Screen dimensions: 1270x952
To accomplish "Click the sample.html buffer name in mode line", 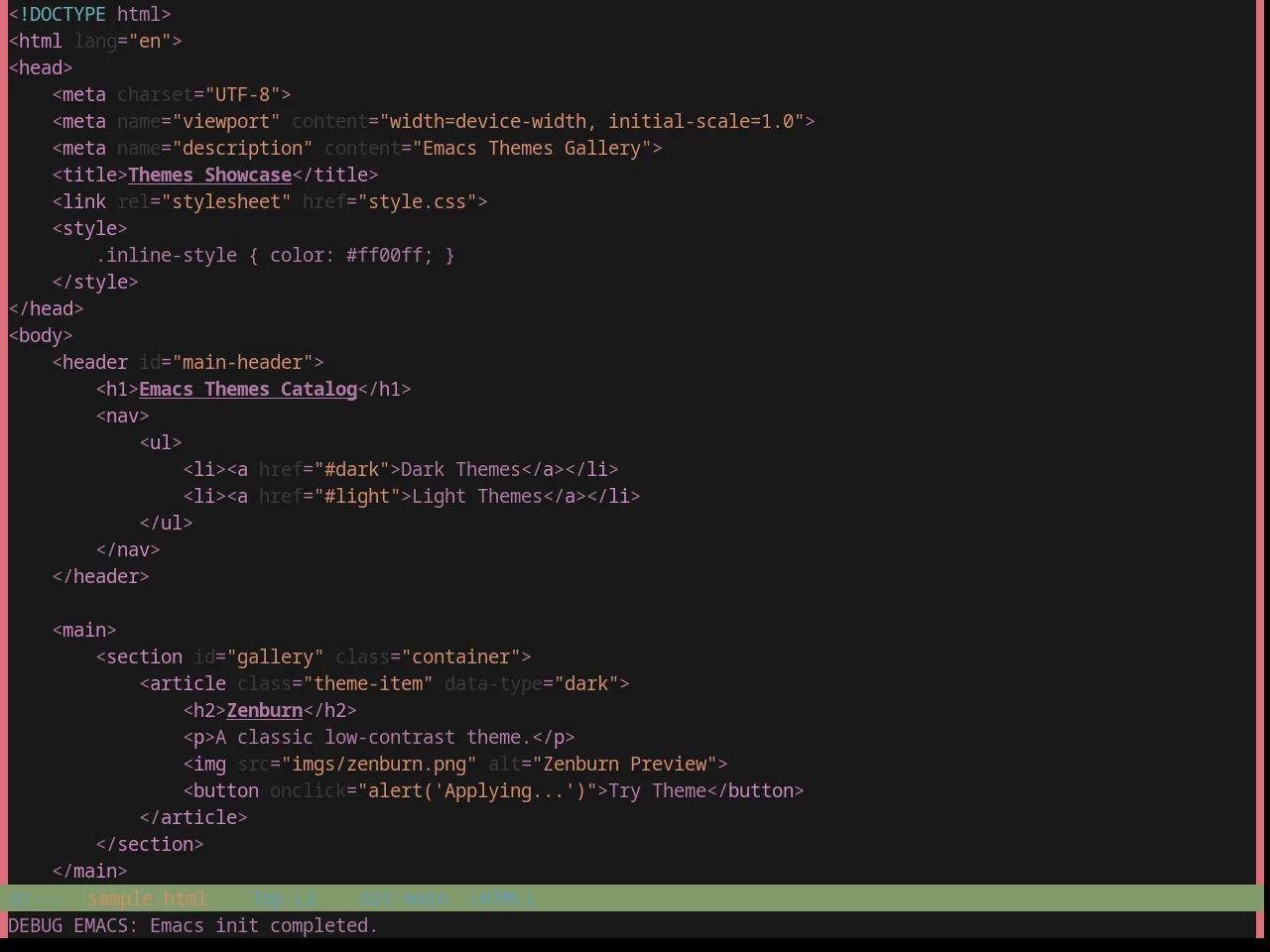I will [x=147, y=898].
